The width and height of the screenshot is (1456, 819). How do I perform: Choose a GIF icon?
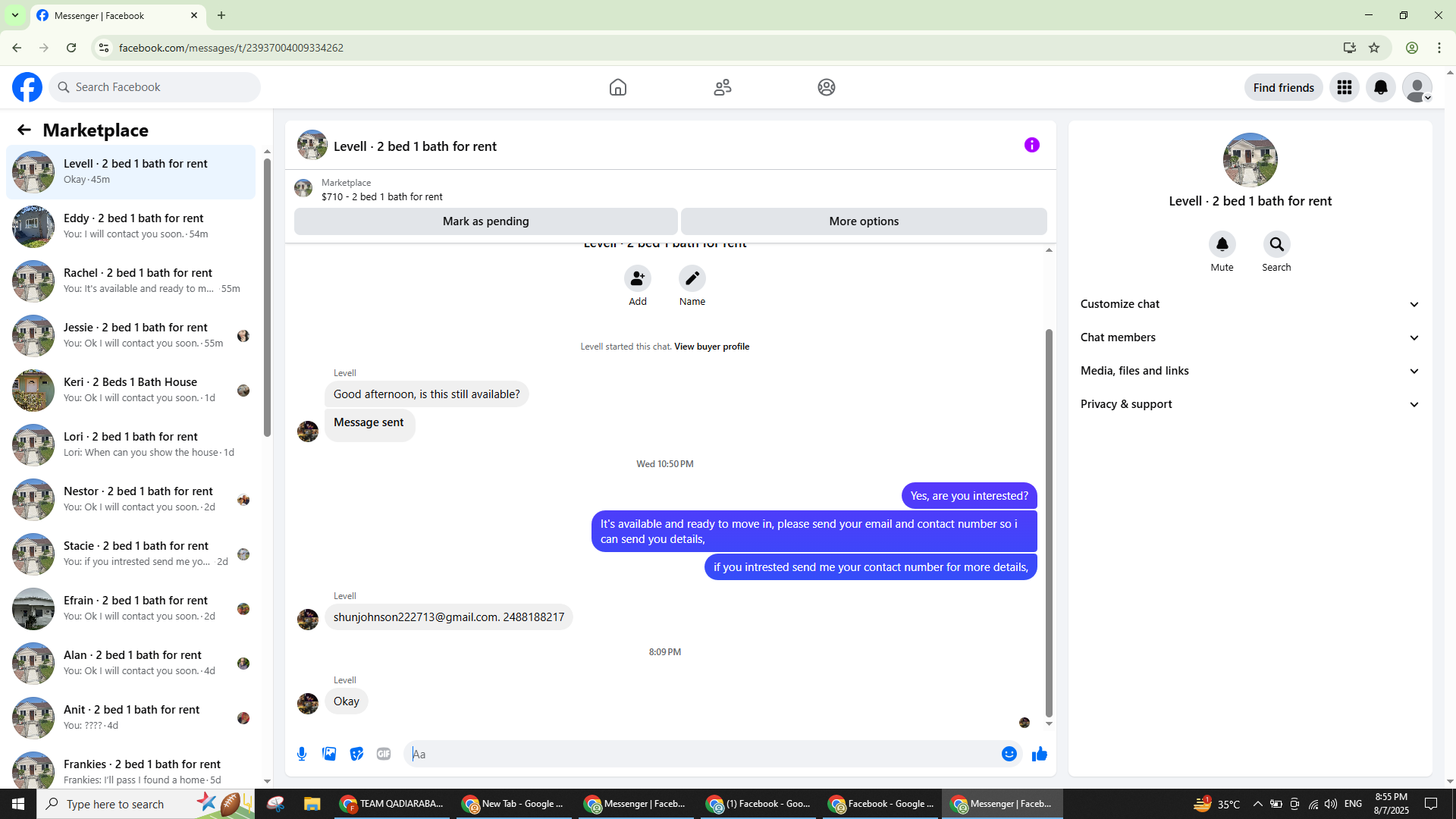coord(384,754)
